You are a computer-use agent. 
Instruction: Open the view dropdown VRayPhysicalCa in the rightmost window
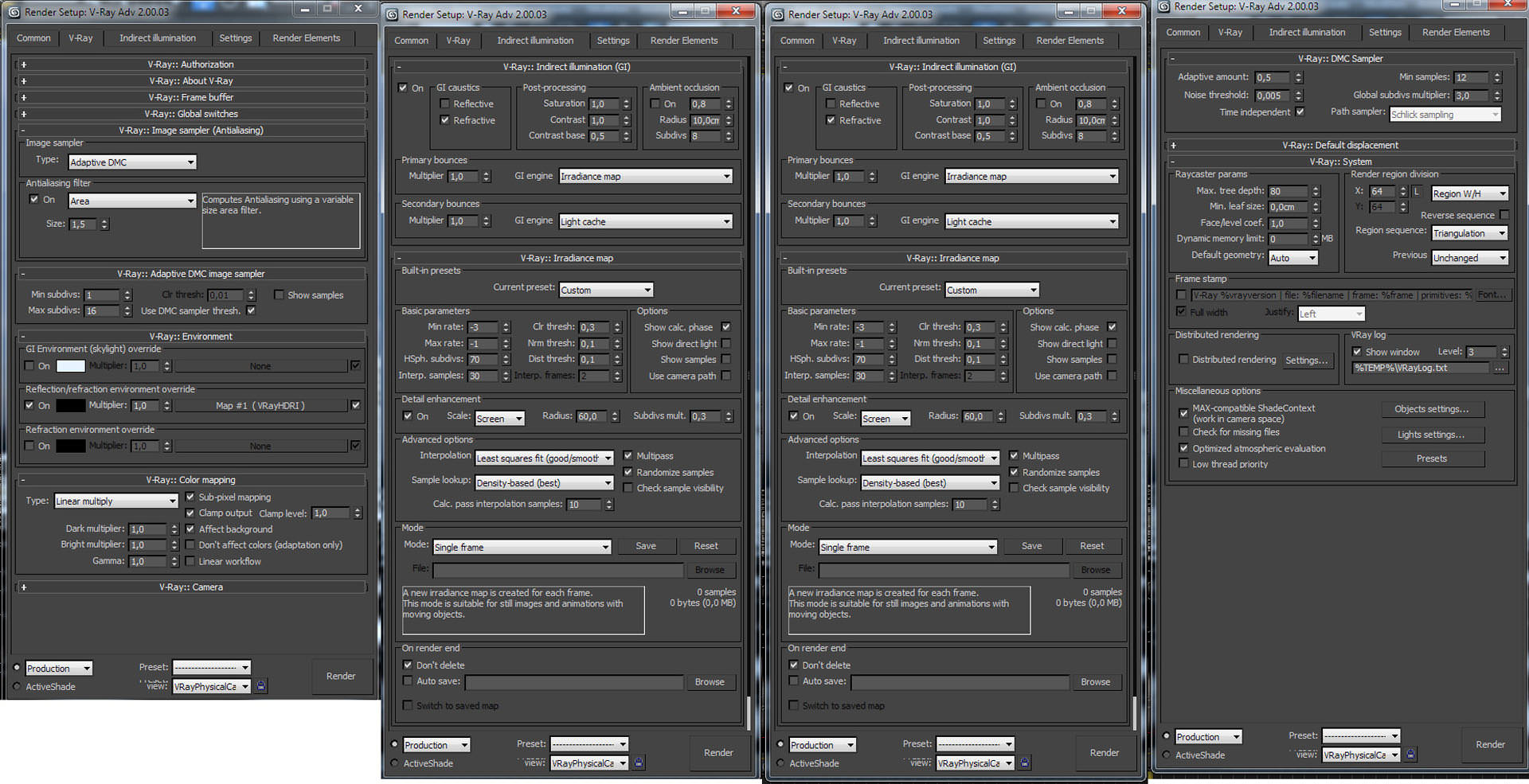[1361, 755]
